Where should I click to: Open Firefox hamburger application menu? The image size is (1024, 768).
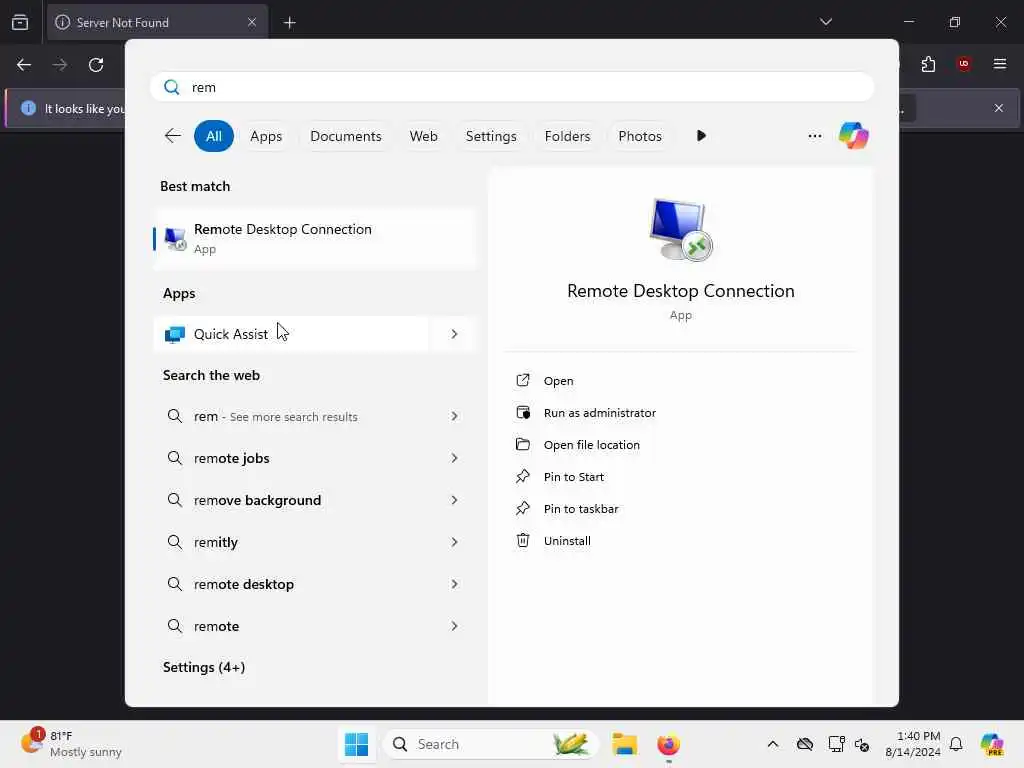pos(999,64)
